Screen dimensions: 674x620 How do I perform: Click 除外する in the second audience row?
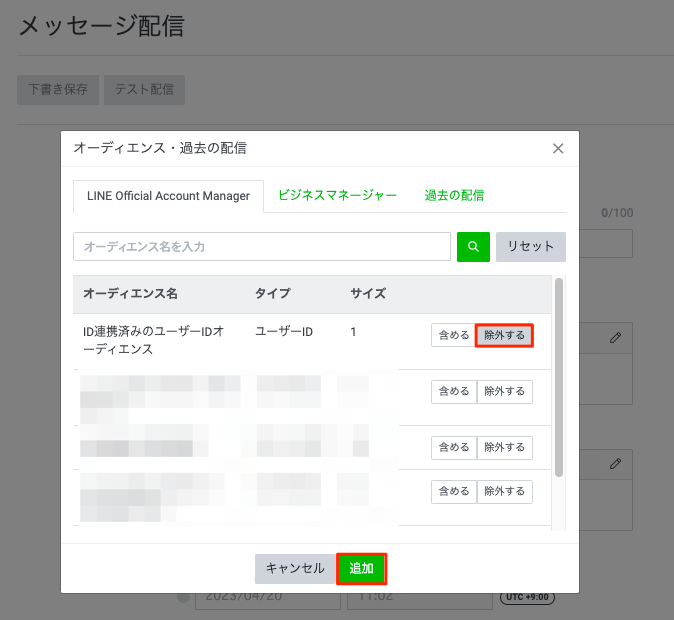coord(505,392)
